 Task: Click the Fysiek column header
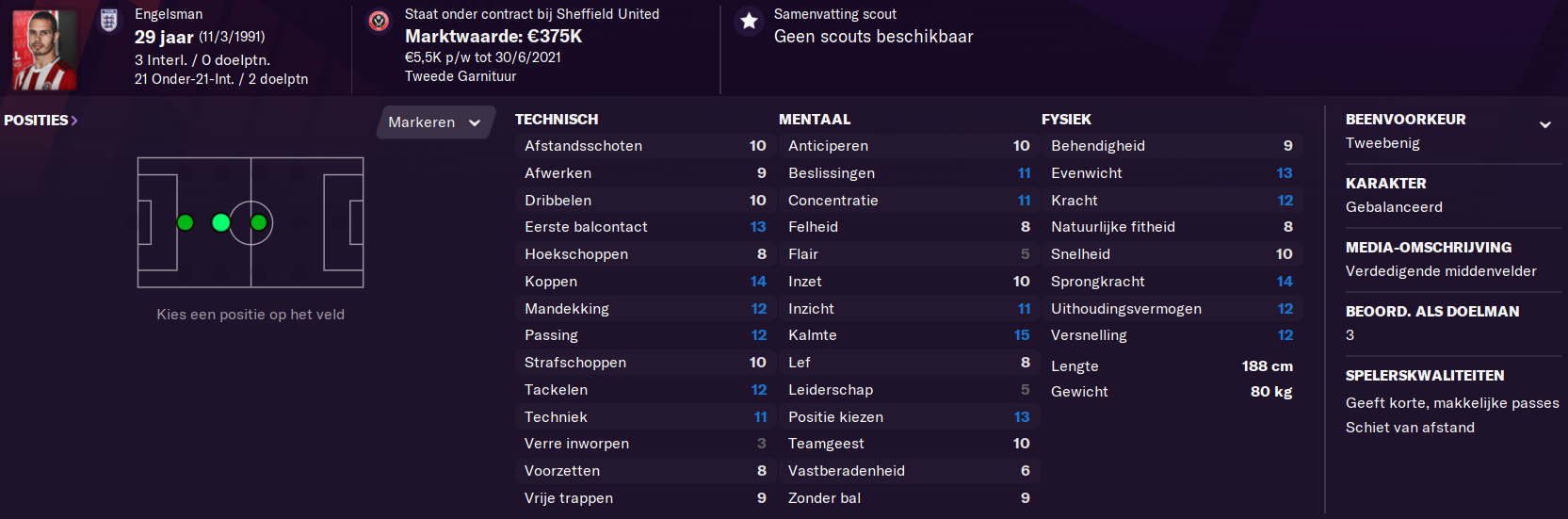tap(1066, 120)
